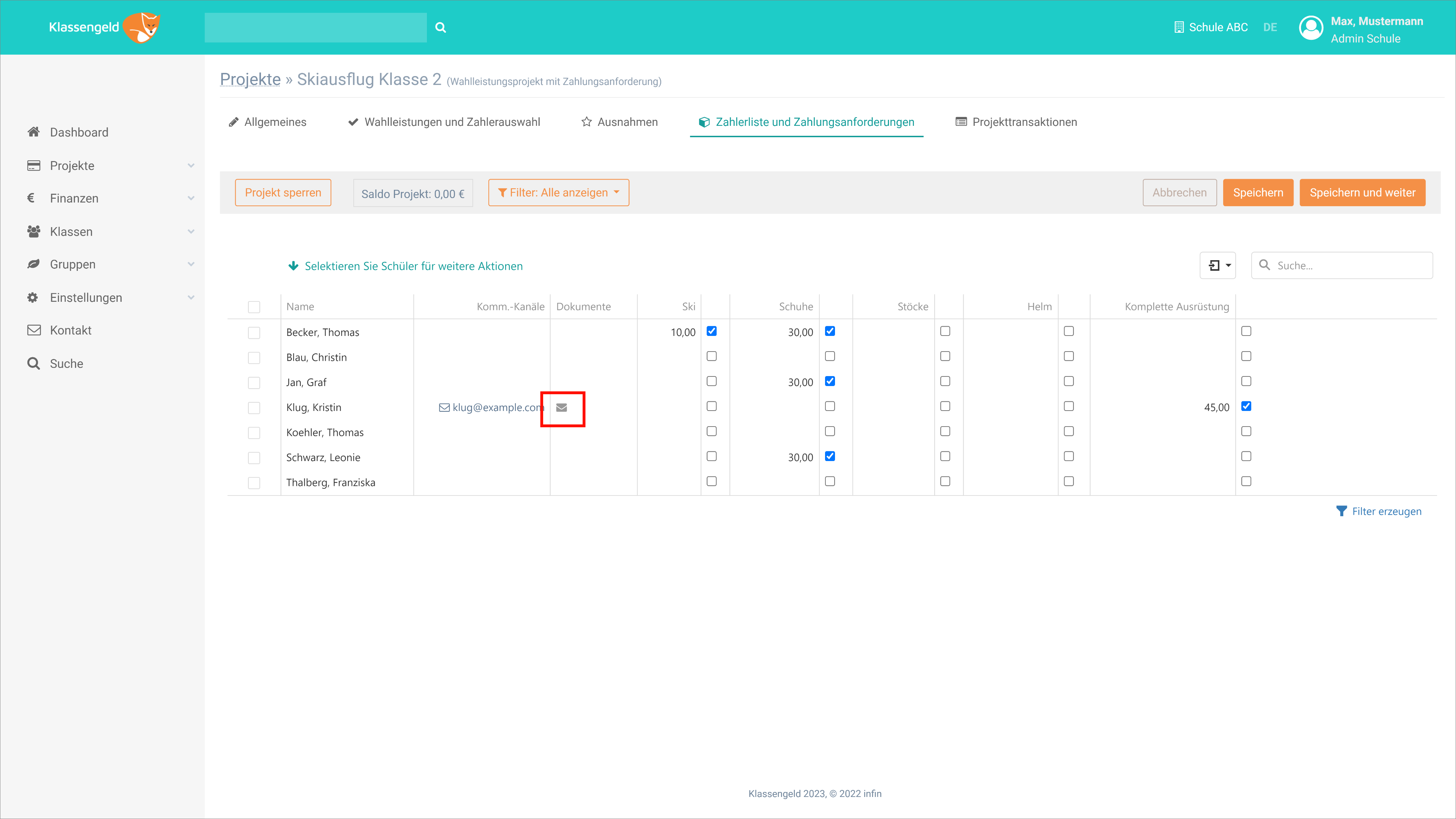Screen dimensions: 1456x819
Task: Click the Gruppen leaf icon
Action: (x=34, y=264)
